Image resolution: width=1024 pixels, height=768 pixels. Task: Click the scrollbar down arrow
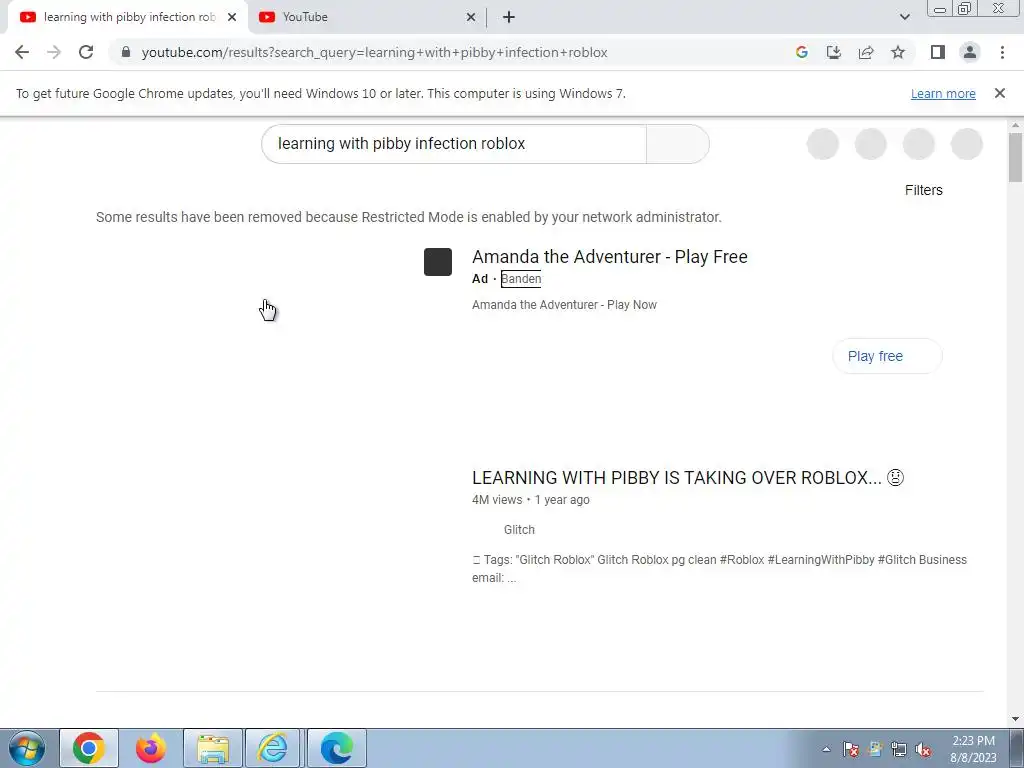pyautogui.click(x=1015, y=718)
